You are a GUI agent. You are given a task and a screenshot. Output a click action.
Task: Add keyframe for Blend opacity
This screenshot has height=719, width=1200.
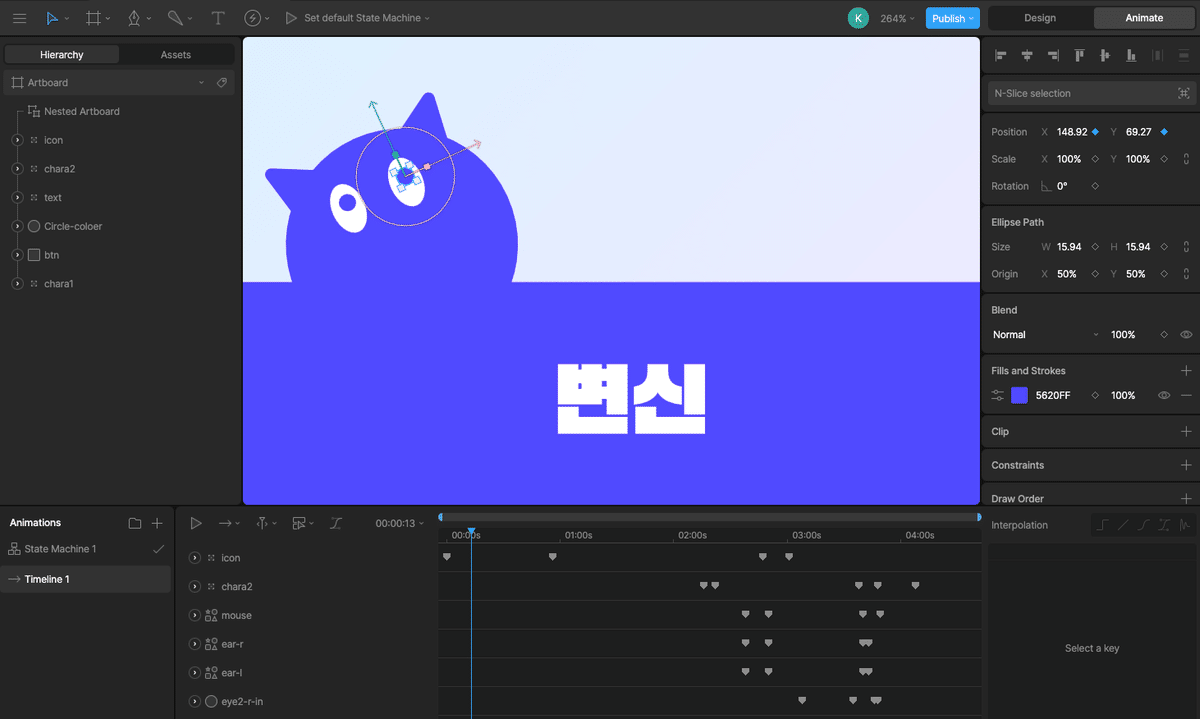(1164, 335)
